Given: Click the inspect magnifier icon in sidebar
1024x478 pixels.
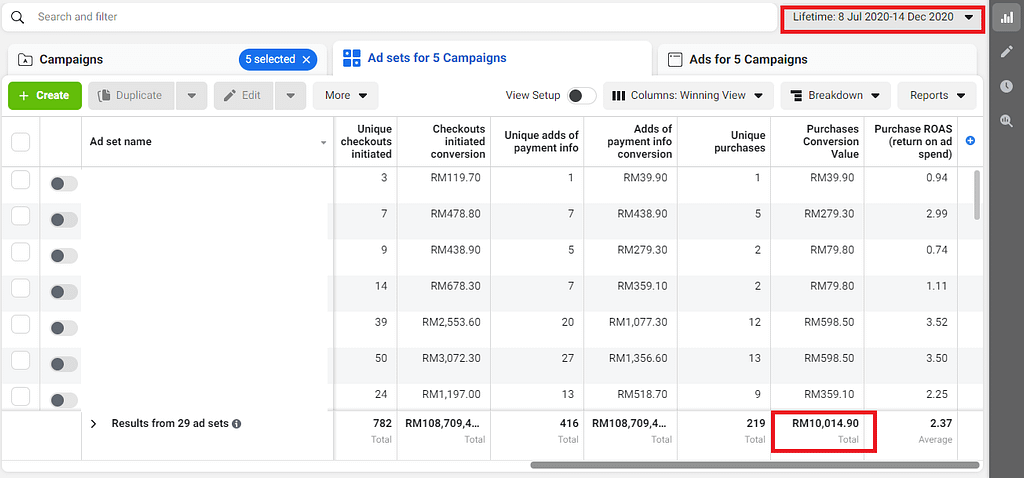Looking at the screenshot, I should pos(1006,121).
